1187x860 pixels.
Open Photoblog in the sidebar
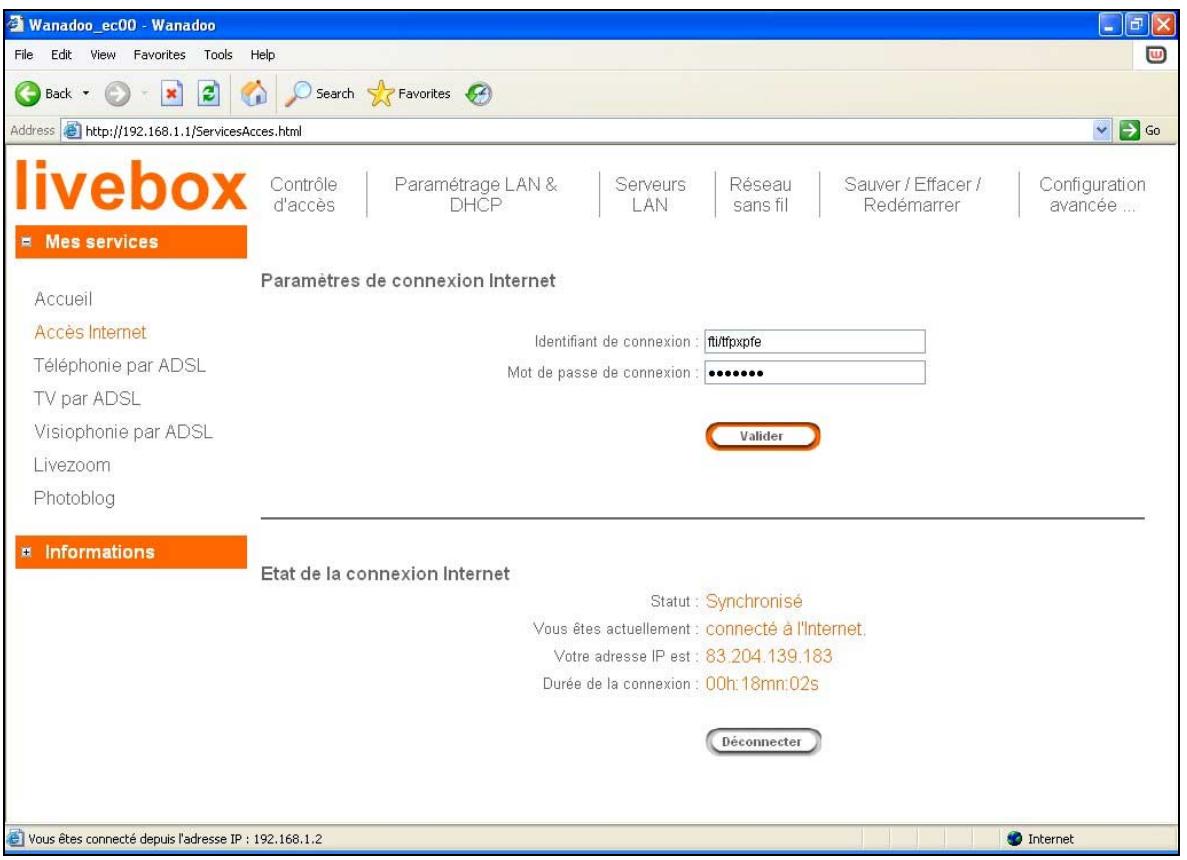pos(74,499)
